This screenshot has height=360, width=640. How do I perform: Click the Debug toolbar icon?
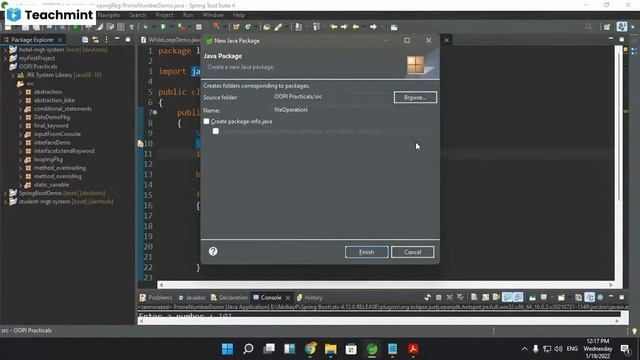tap(145, 27)
